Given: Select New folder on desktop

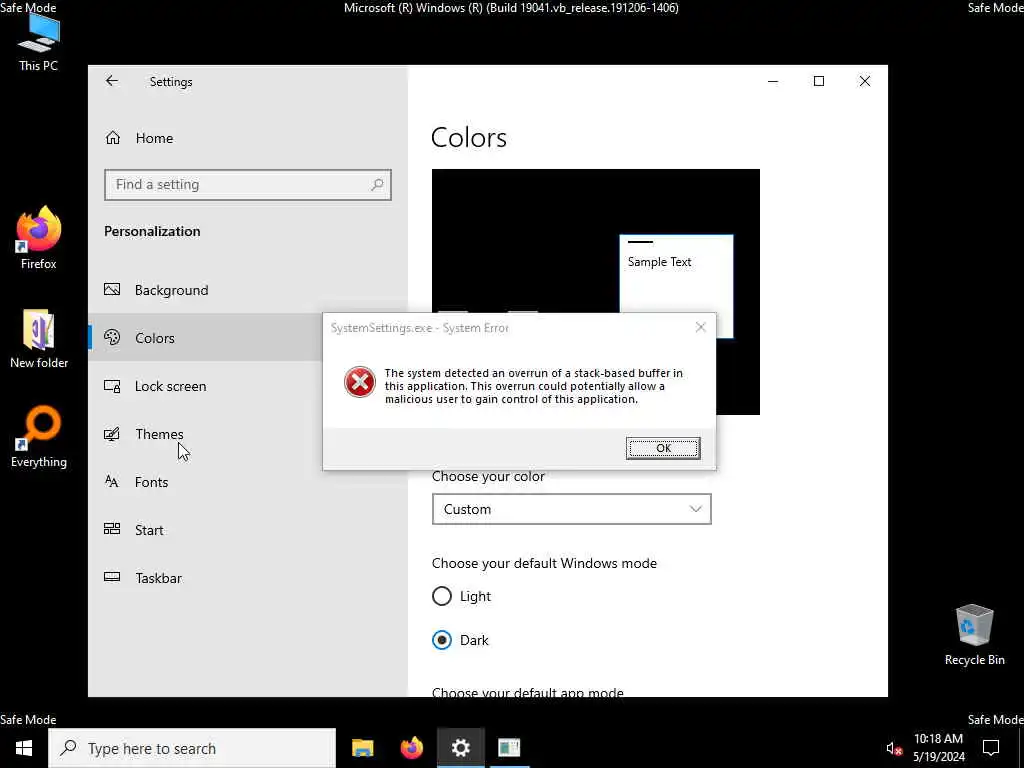Looking at the screenshot, I should pyautogui.click(x=39, y=339).
